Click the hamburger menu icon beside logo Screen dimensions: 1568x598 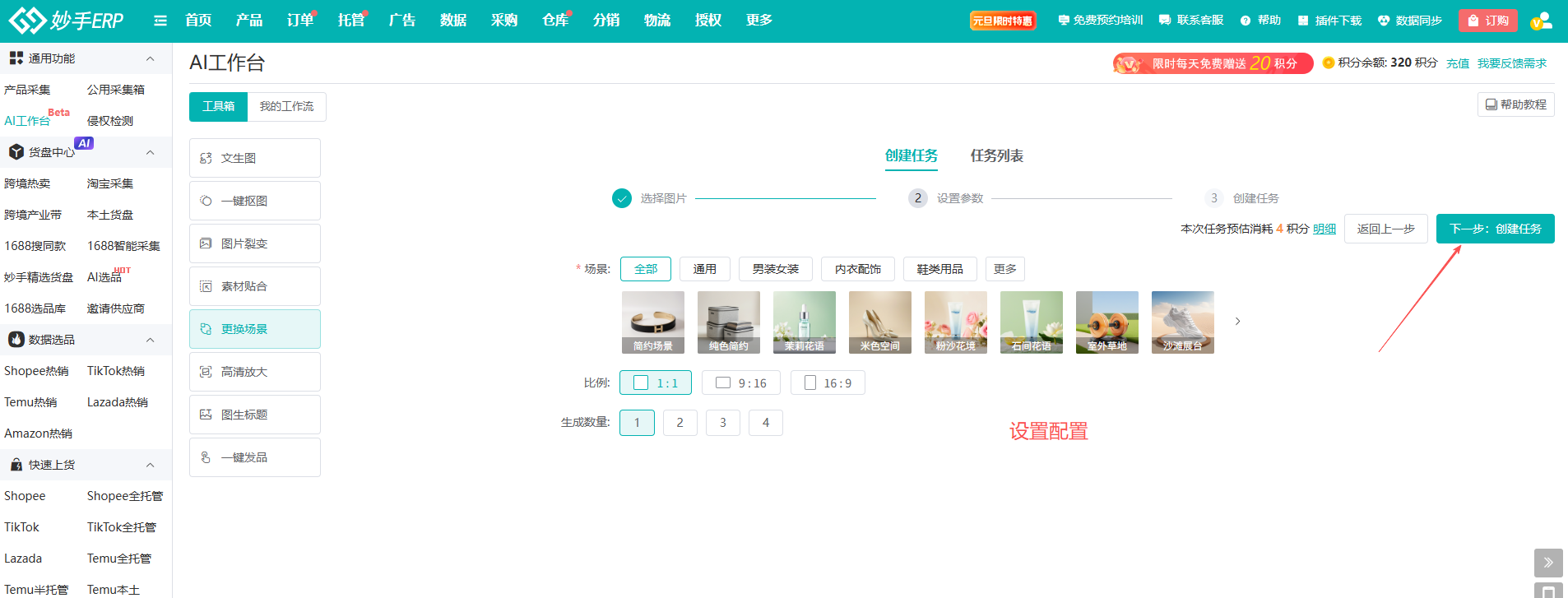(x=160, y=21)
